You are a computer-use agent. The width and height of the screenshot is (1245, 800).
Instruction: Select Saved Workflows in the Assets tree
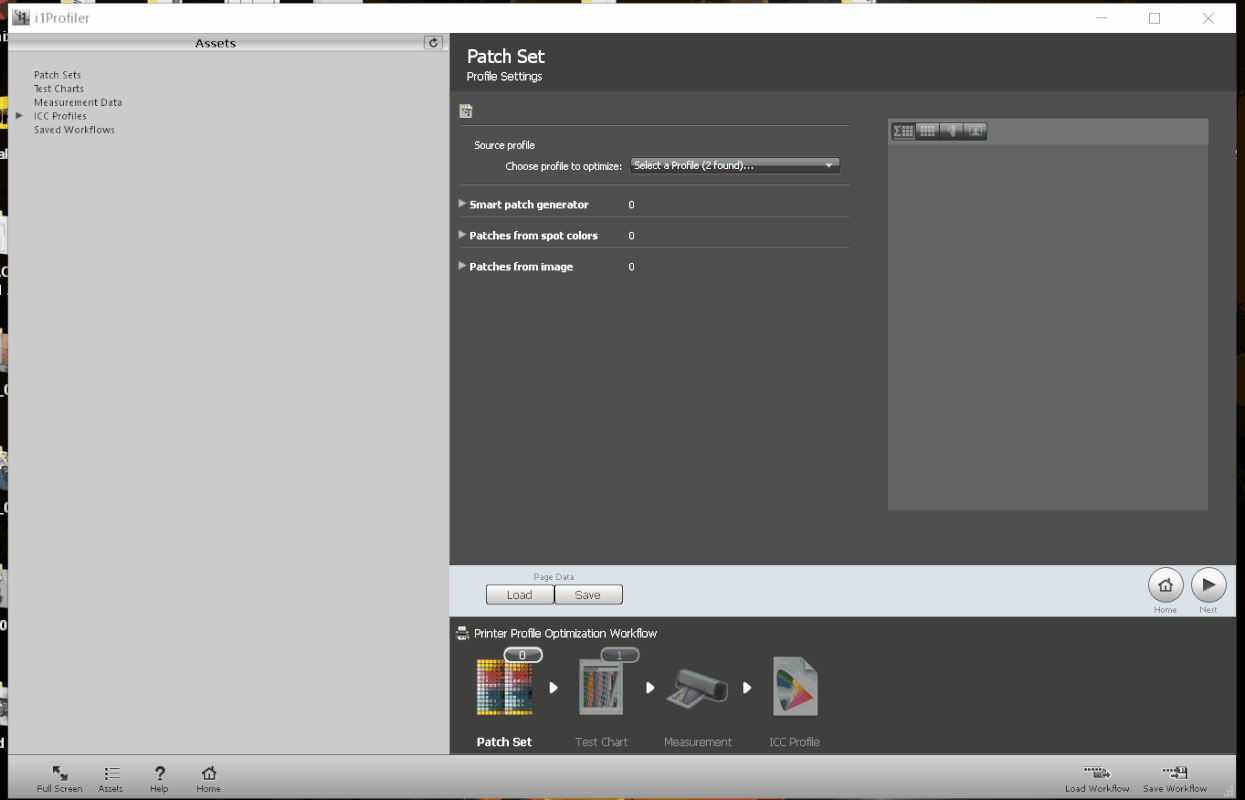[74, 130]
